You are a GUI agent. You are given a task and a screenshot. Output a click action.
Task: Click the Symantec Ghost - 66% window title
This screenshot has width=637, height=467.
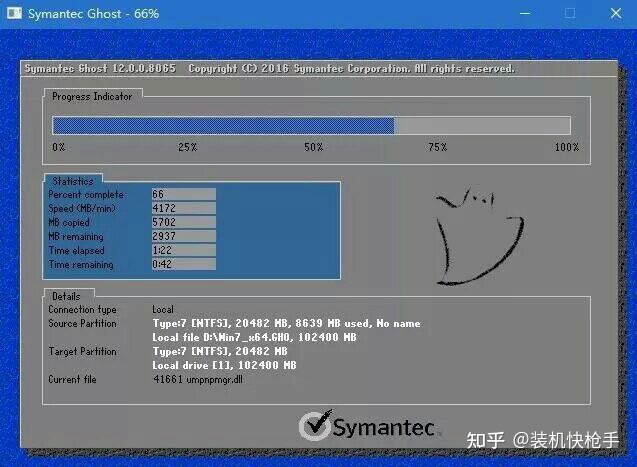[93, 13]
